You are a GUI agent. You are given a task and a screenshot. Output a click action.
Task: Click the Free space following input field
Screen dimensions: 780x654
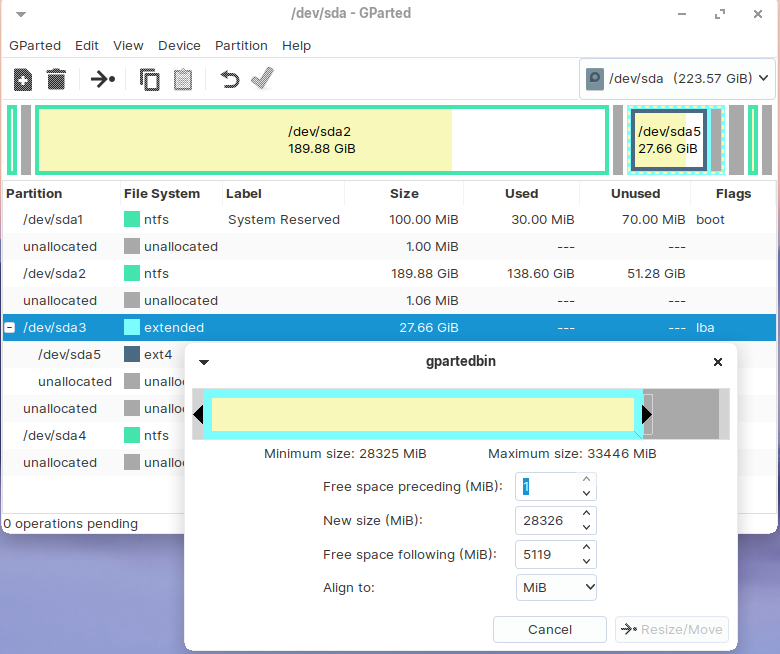[547, 554]
